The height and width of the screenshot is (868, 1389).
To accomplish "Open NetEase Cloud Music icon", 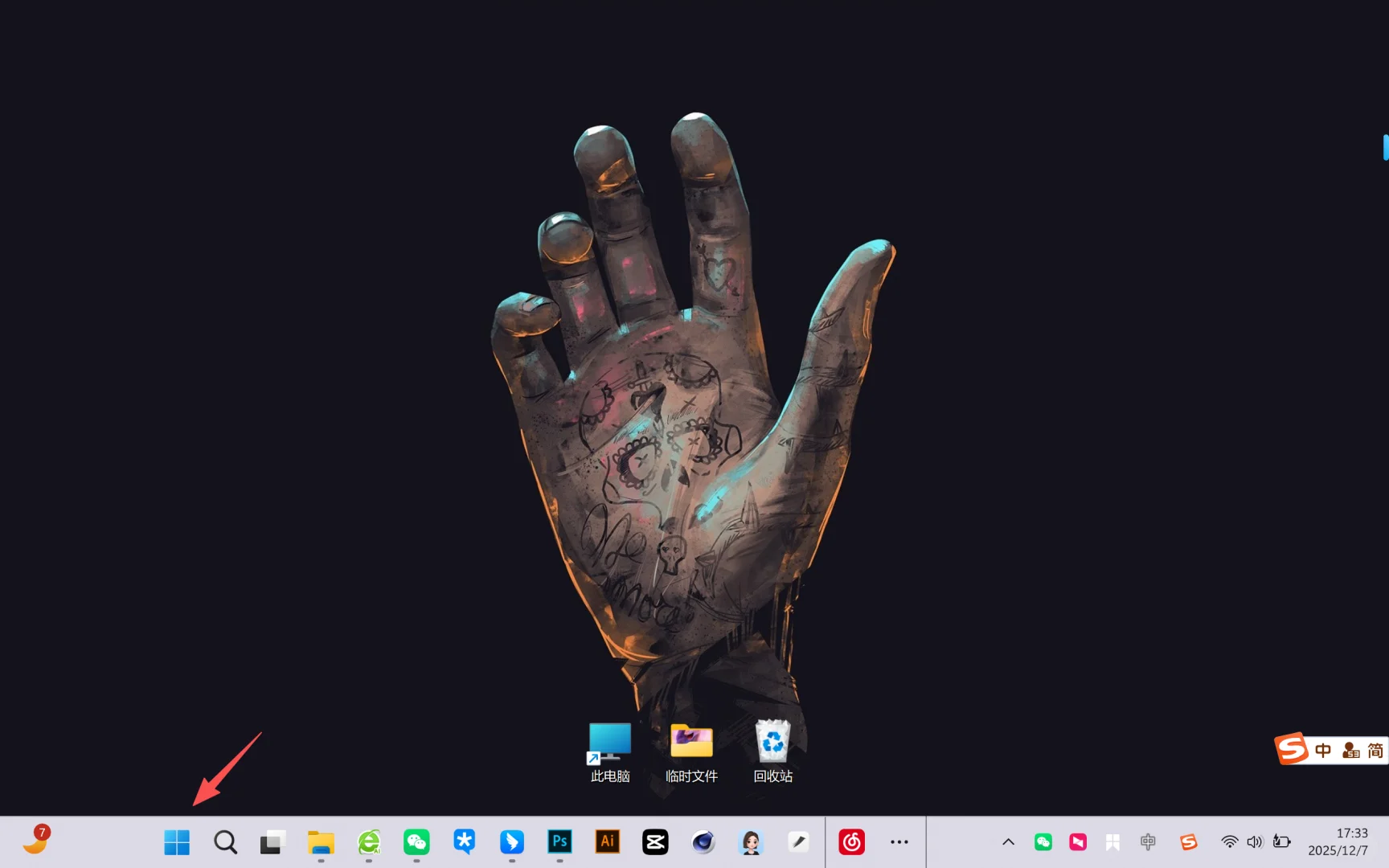I will coord(852,842).
